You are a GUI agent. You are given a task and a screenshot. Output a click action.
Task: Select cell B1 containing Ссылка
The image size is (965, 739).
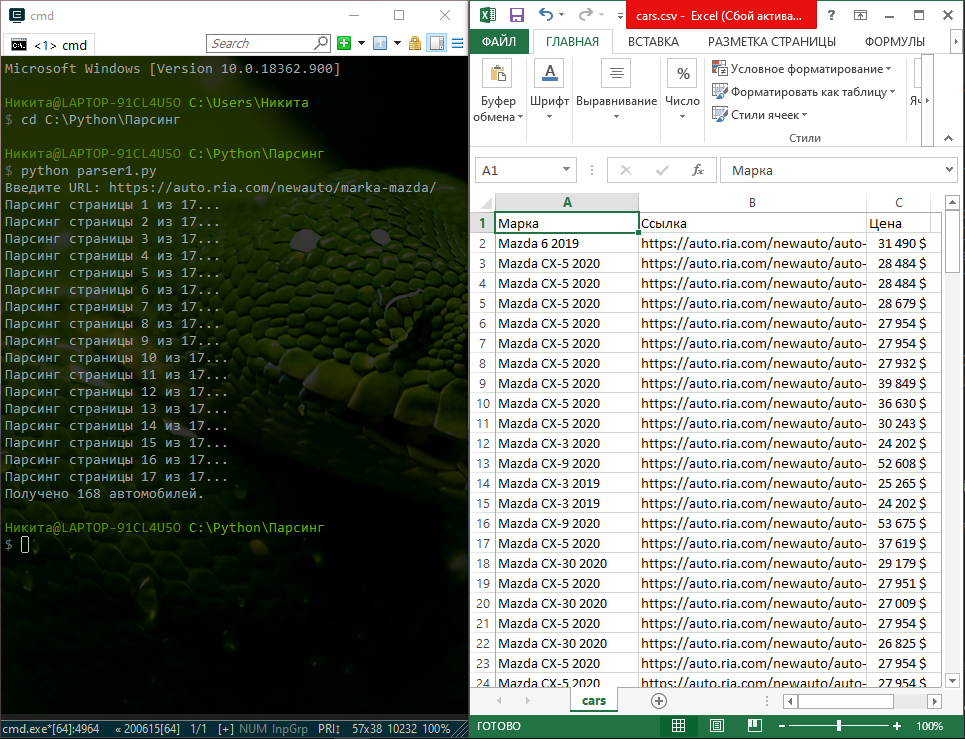click(752, 223)
